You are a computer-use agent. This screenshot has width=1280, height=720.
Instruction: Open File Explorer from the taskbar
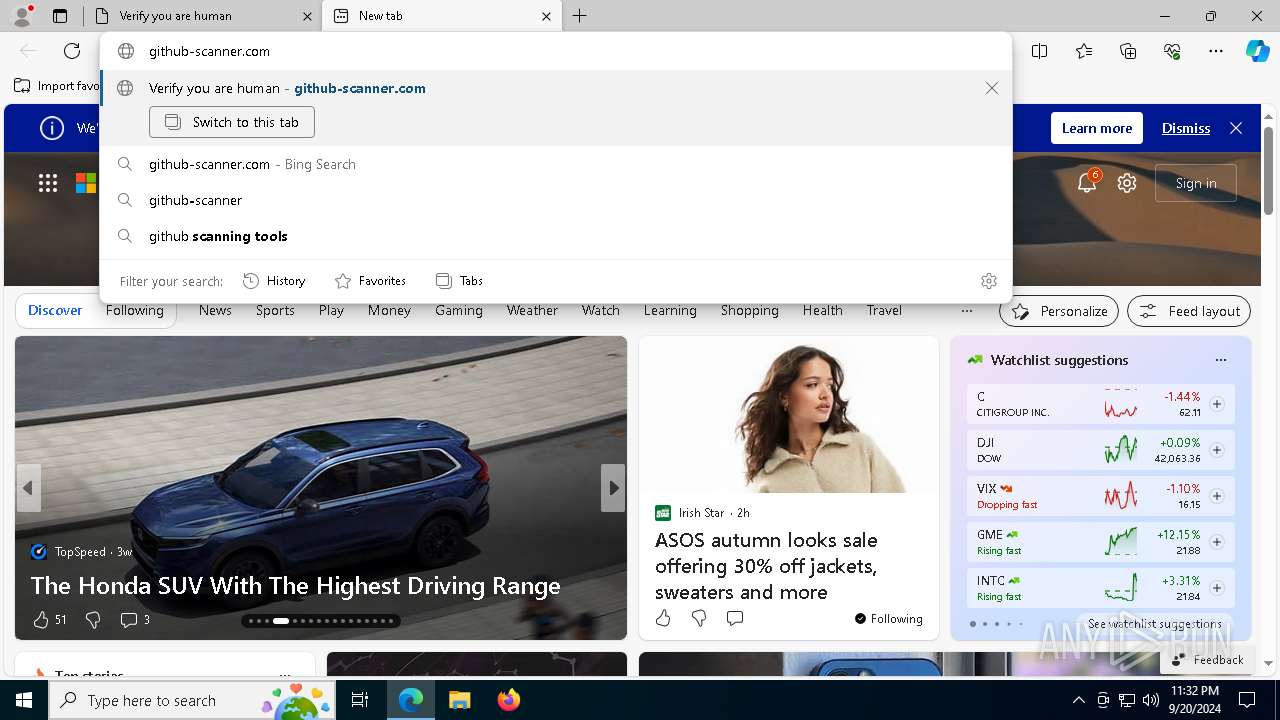[459, 700]
